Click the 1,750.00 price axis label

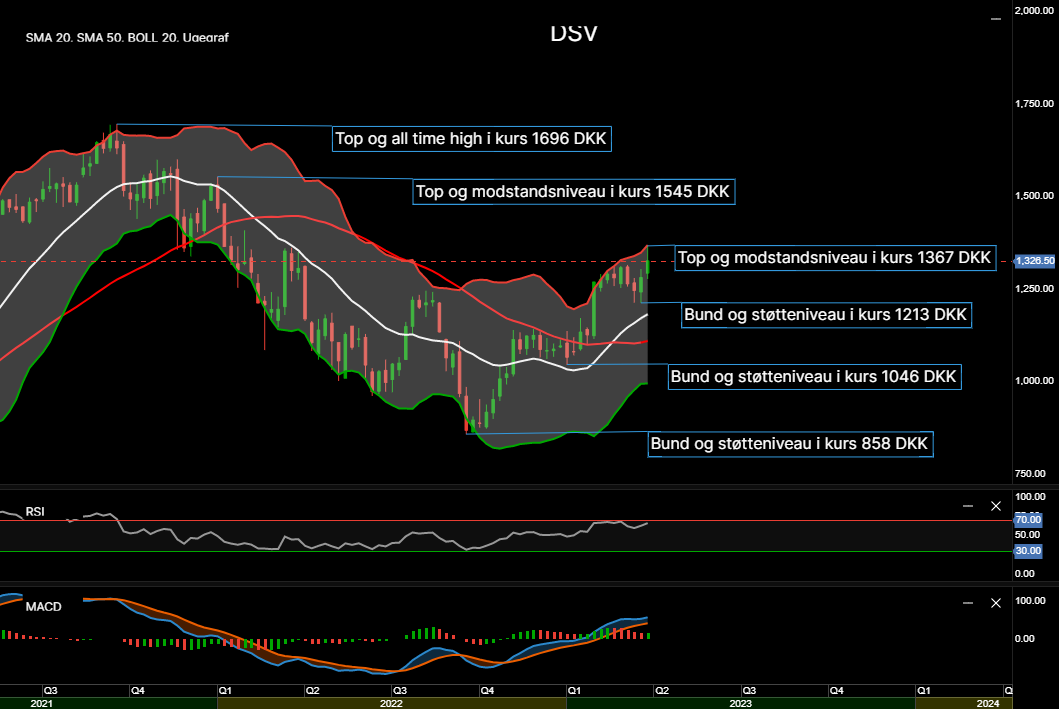1034,103
